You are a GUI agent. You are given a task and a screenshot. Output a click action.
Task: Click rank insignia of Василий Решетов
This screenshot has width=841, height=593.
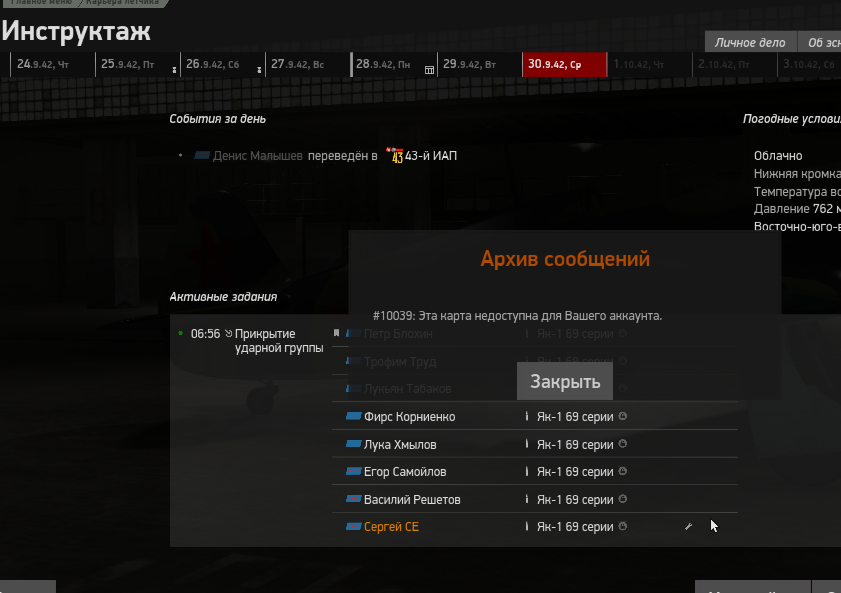click(353, 499)
